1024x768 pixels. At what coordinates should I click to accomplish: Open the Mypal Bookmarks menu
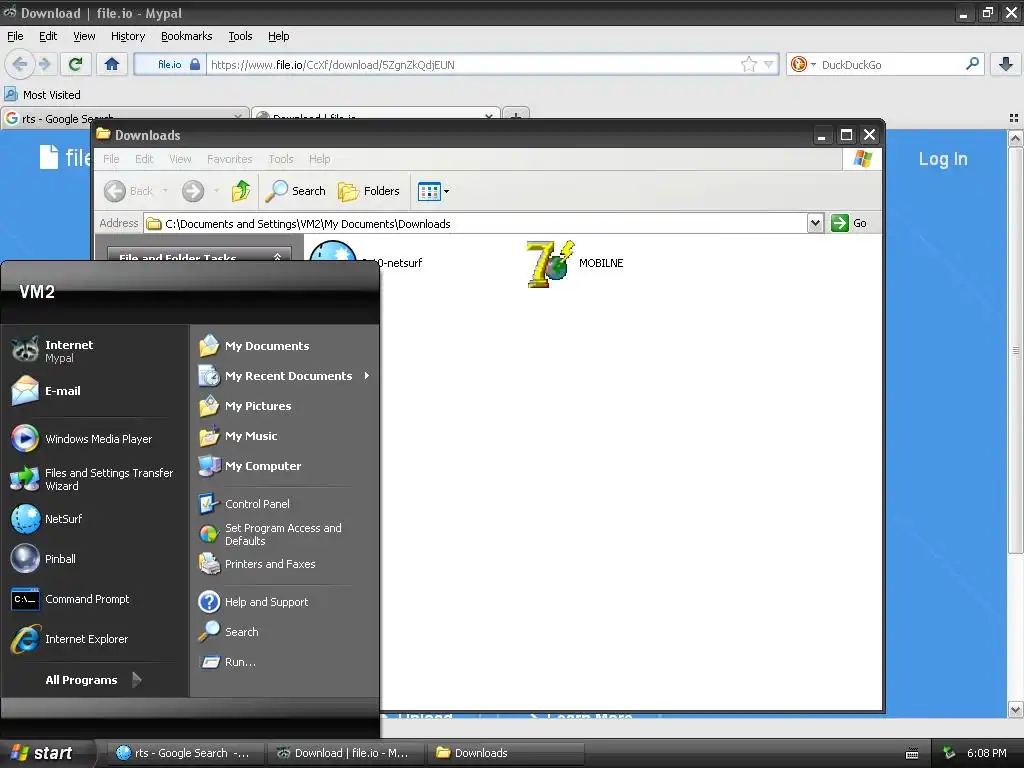pos(186,36)
